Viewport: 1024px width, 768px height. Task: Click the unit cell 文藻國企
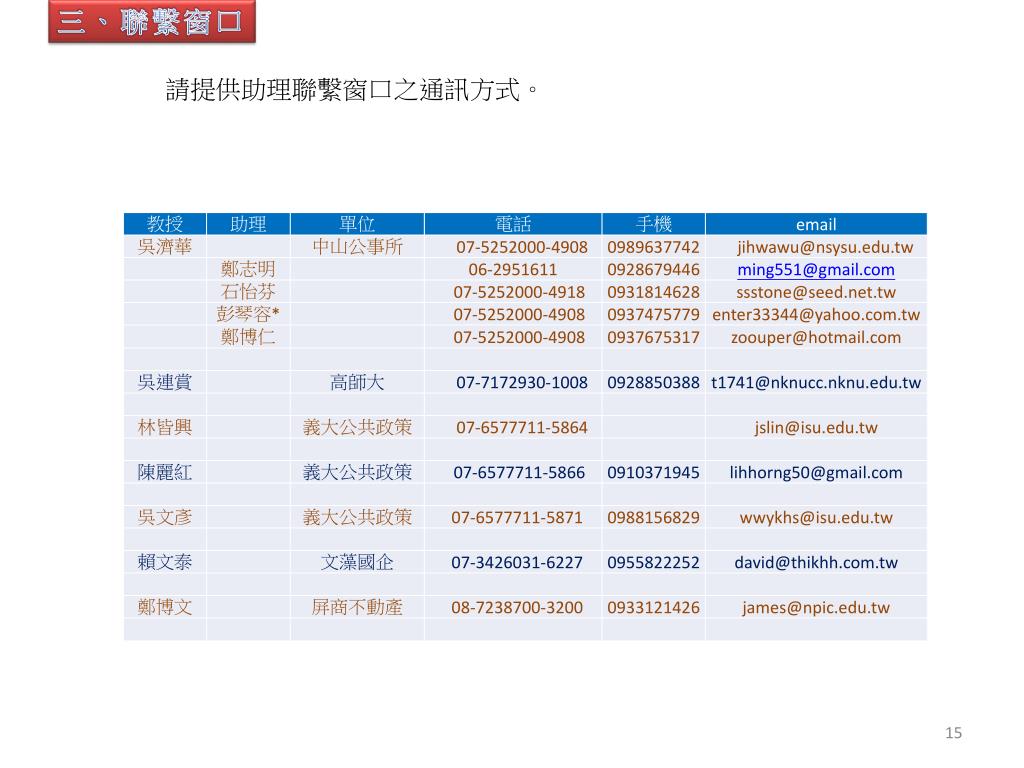tap(357, 562)
